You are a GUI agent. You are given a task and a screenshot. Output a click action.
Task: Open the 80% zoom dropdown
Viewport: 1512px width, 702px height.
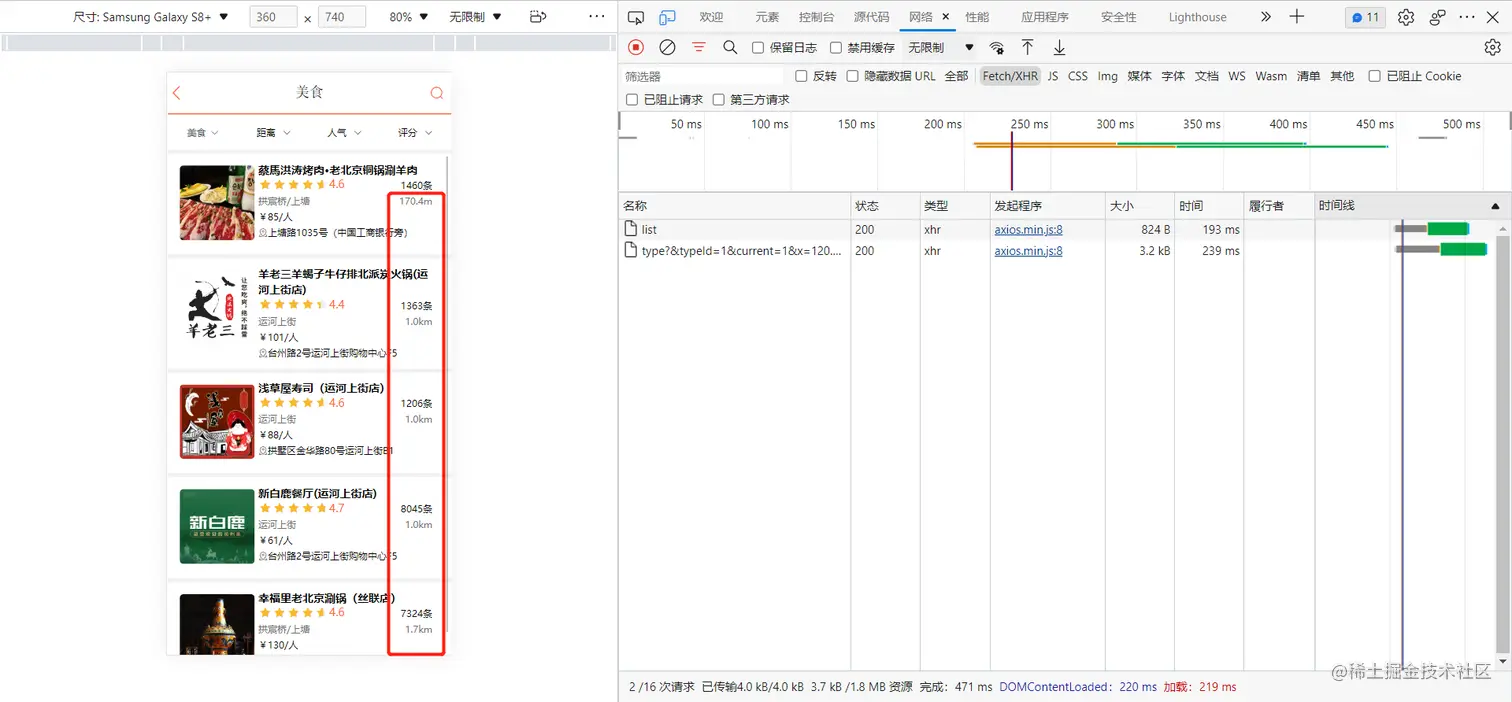(409, 17)
